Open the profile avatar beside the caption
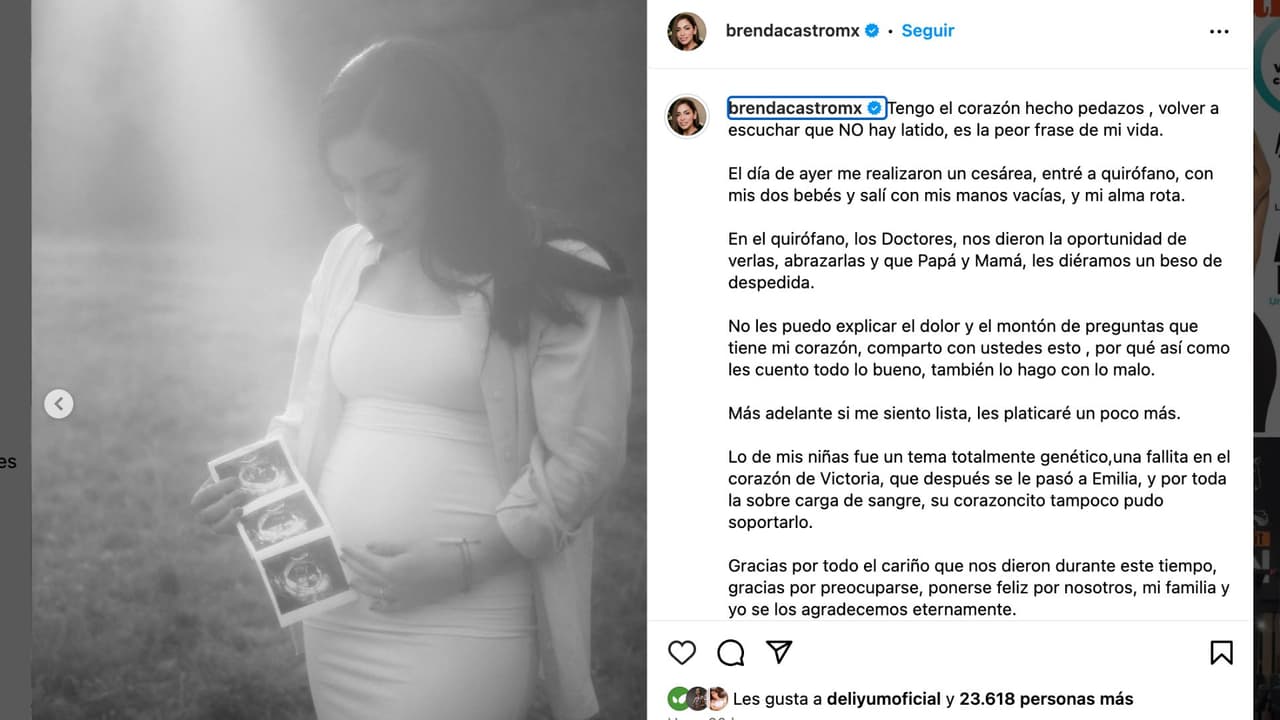The height and width of the screenshot is (720, 1280). [687, 116]
